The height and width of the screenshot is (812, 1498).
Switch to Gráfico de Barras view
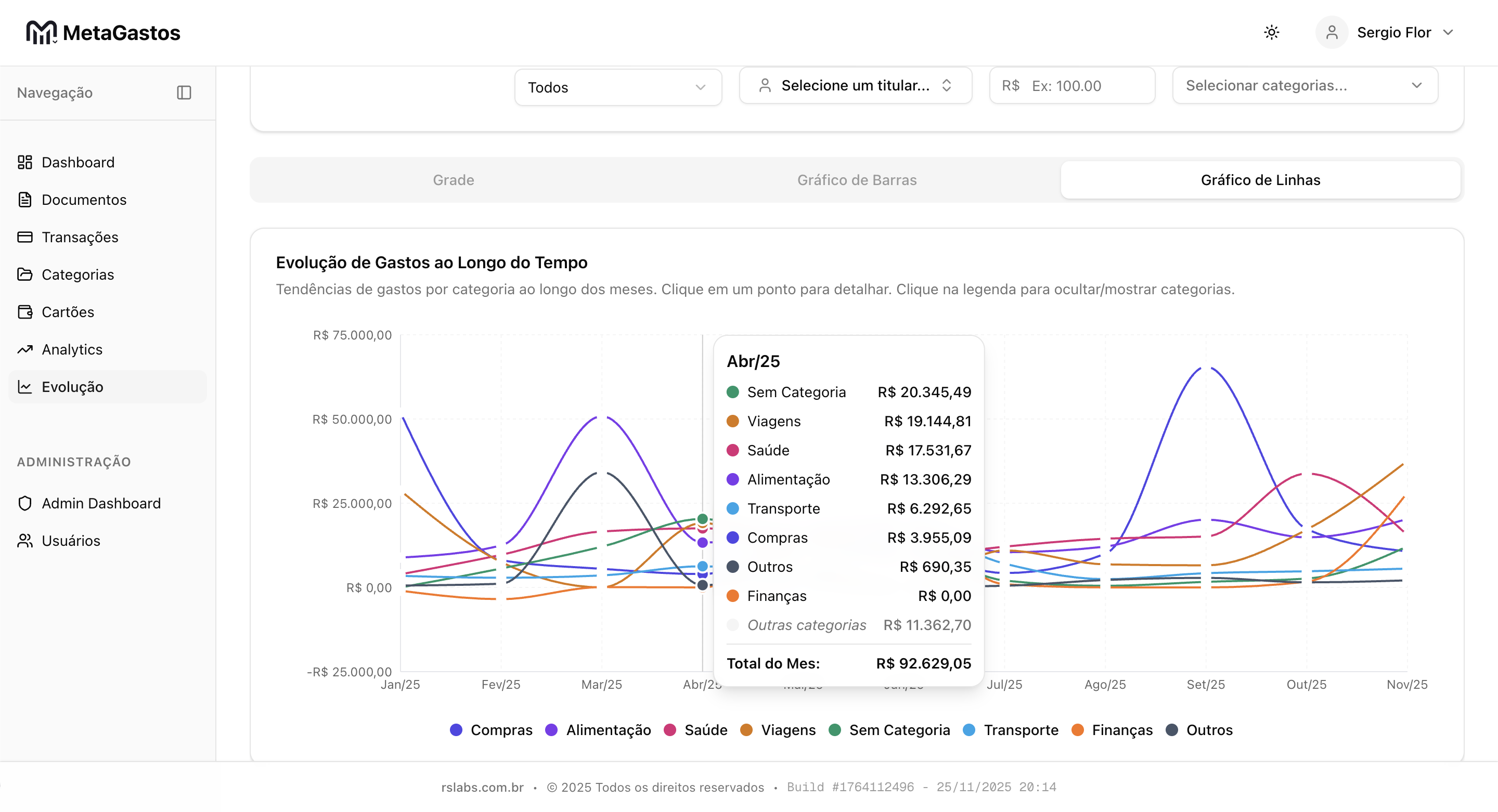click(x=856, y=179)
